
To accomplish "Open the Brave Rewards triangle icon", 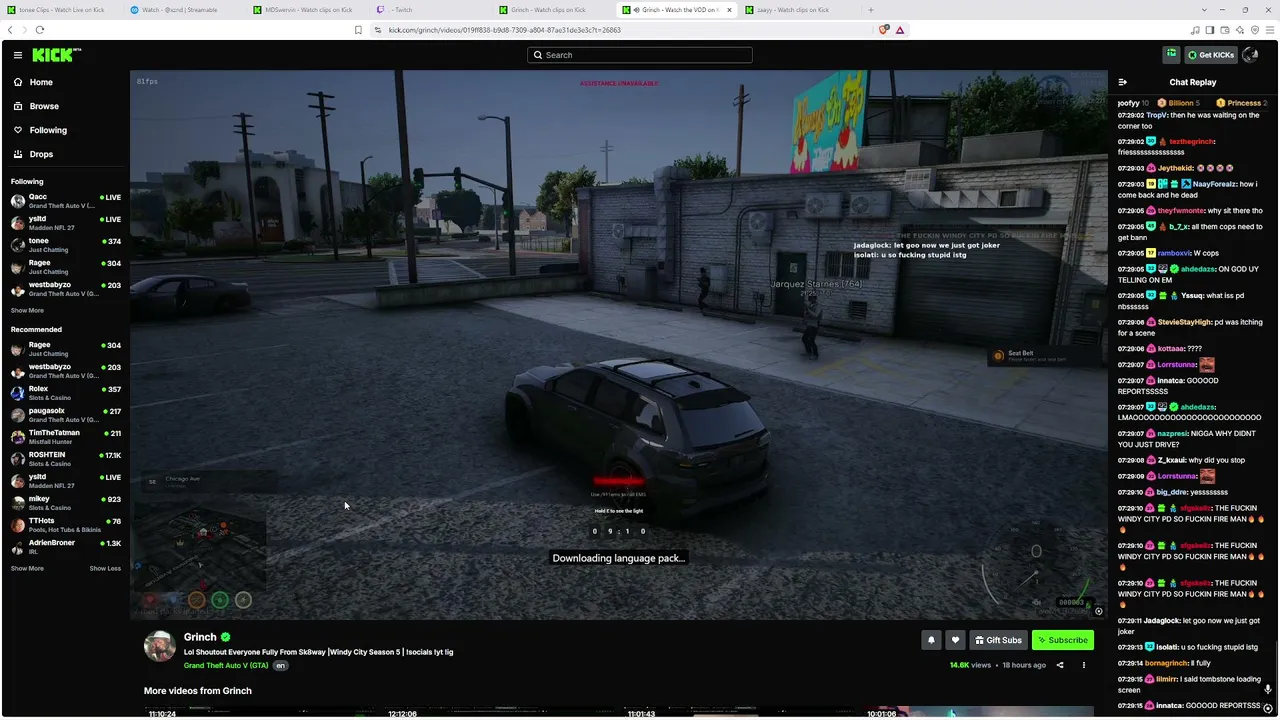I will (x=900, y=30).
